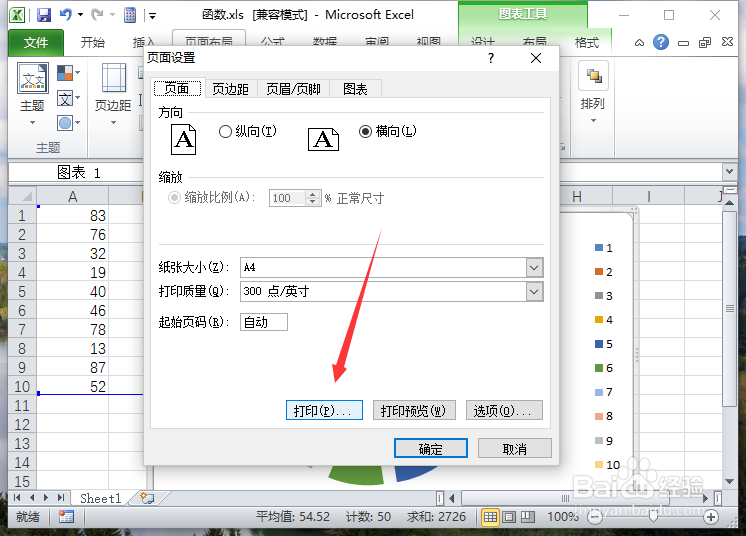Screen dimensions: 746x536
Task: Expand the Margins (页边距) dropdown arrow
Action: pyautogui.click(x=113, y=123)
